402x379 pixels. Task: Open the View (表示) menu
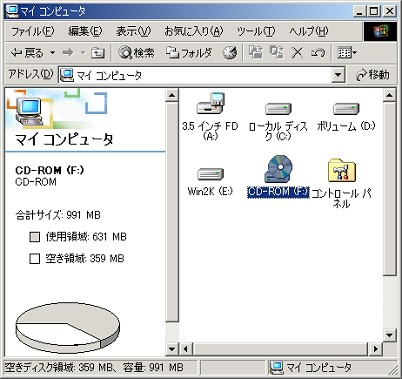pos(133,31)
